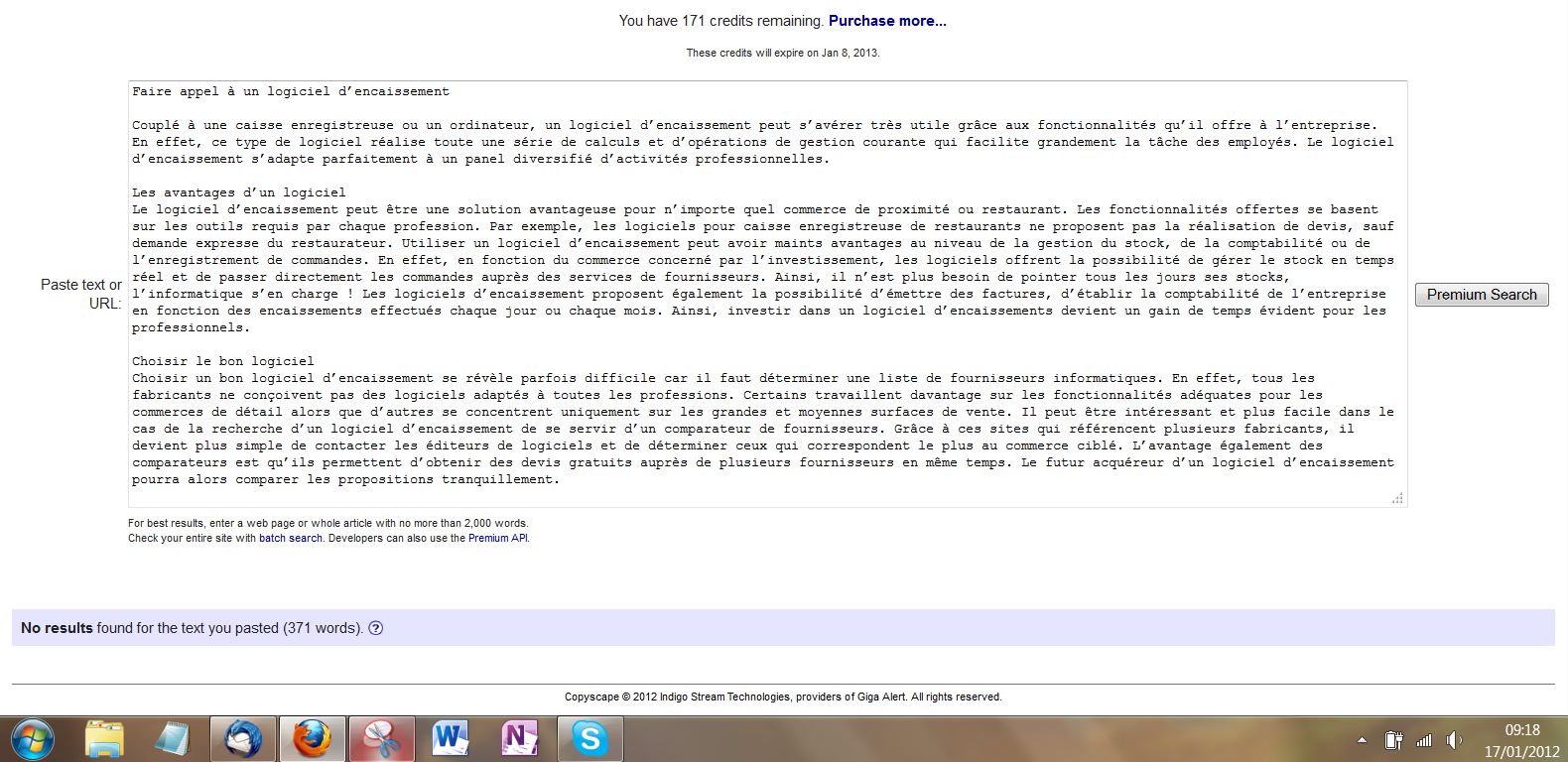Viewport: 1568px width, 762px height.
Task: Switch to Skype in the taskbar
Action: [x=589, y=739]
